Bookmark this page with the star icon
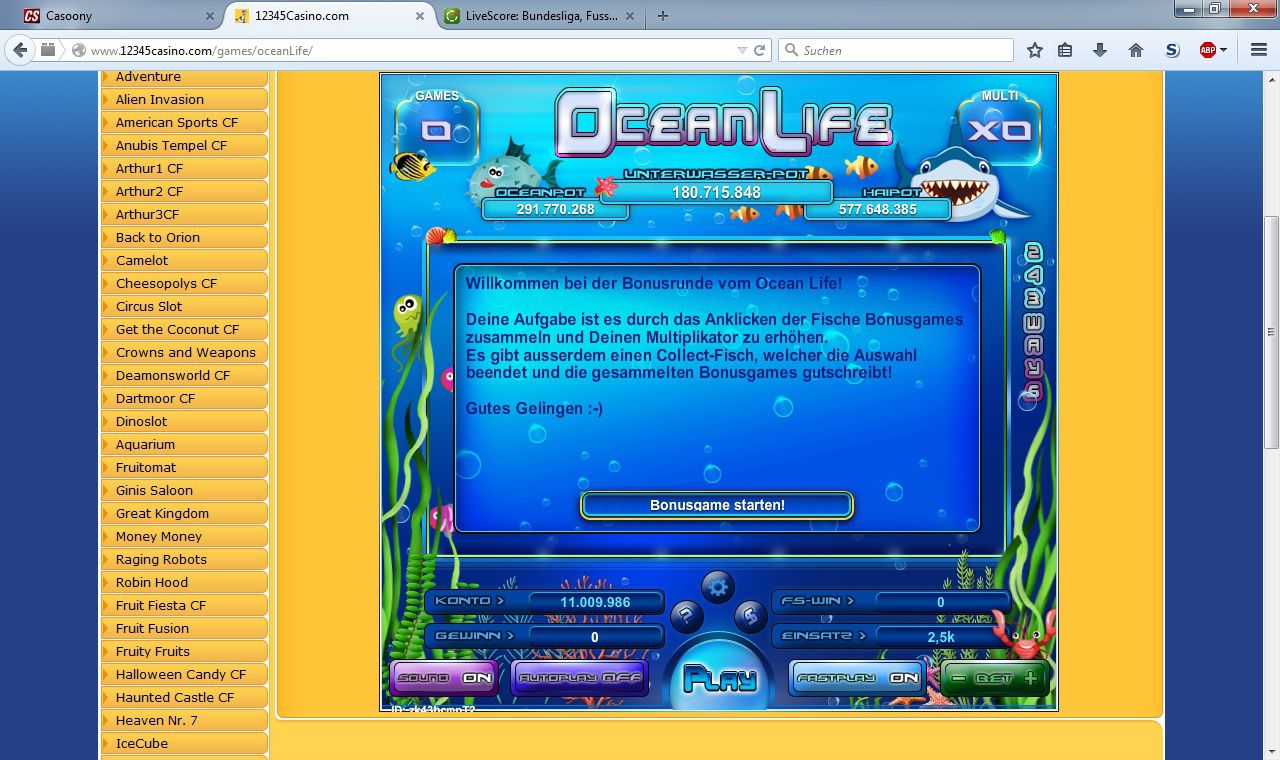 [x=1035, y=50]
